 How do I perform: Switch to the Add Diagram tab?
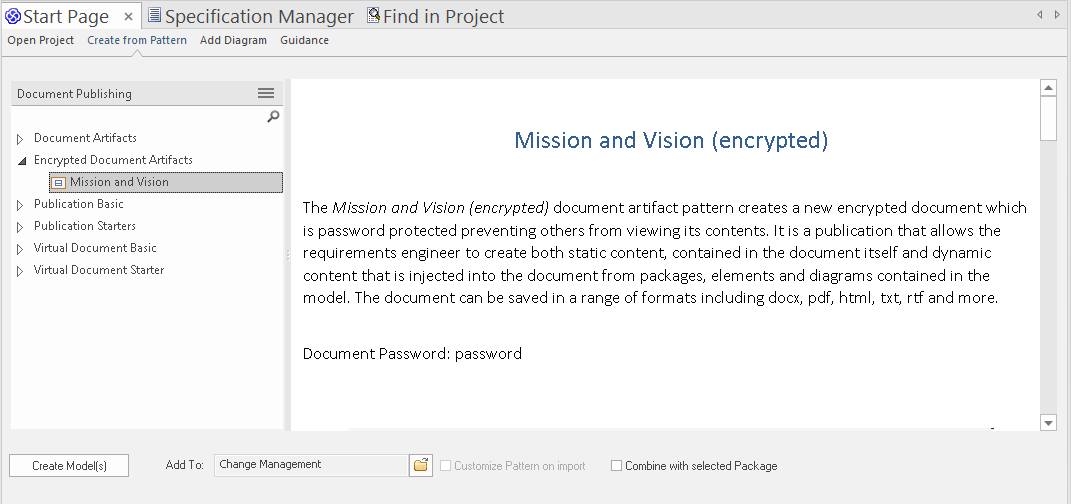pyautogui.click(x=233, y=40)
